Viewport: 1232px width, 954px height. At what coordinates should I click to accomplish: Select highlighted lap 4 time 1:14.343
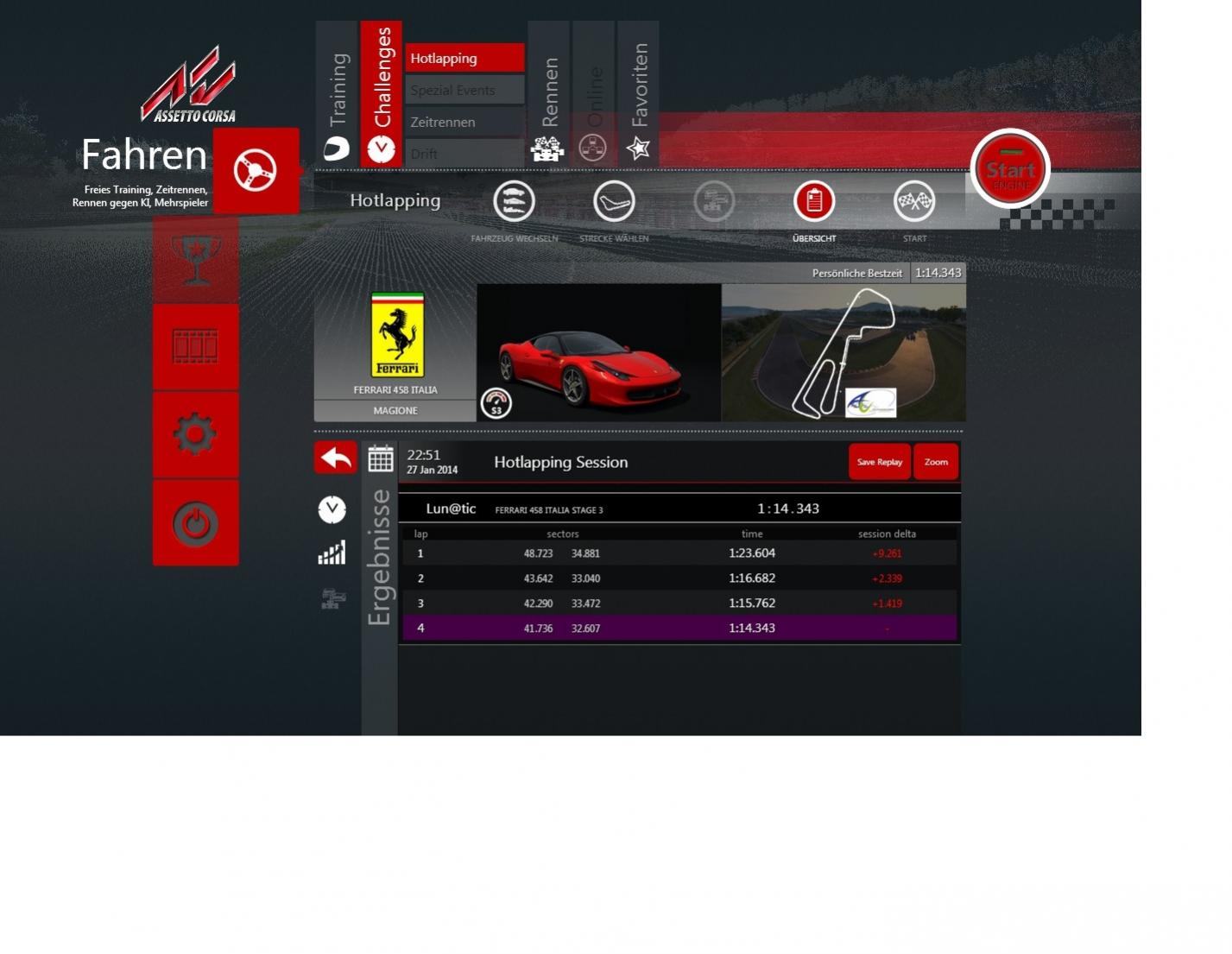(752, 629)
